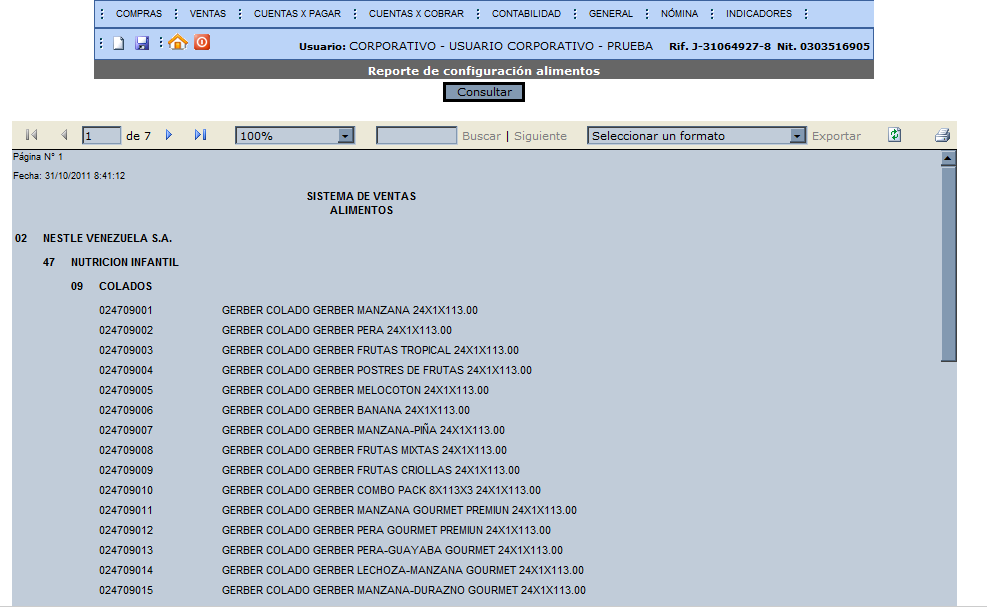Select code 024709007

[x=126, y=431]
